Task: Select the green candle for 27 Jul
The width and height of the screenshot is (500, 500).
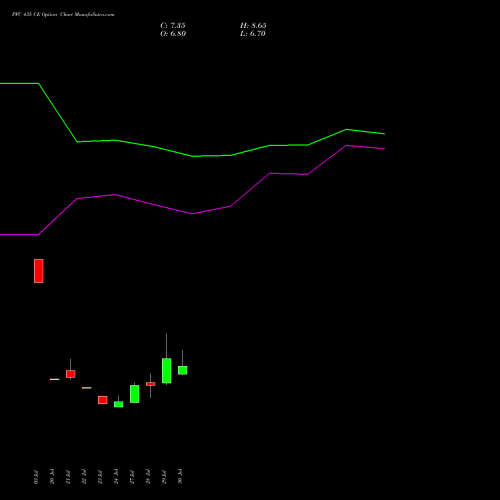Action: click(x=135, y=394)
